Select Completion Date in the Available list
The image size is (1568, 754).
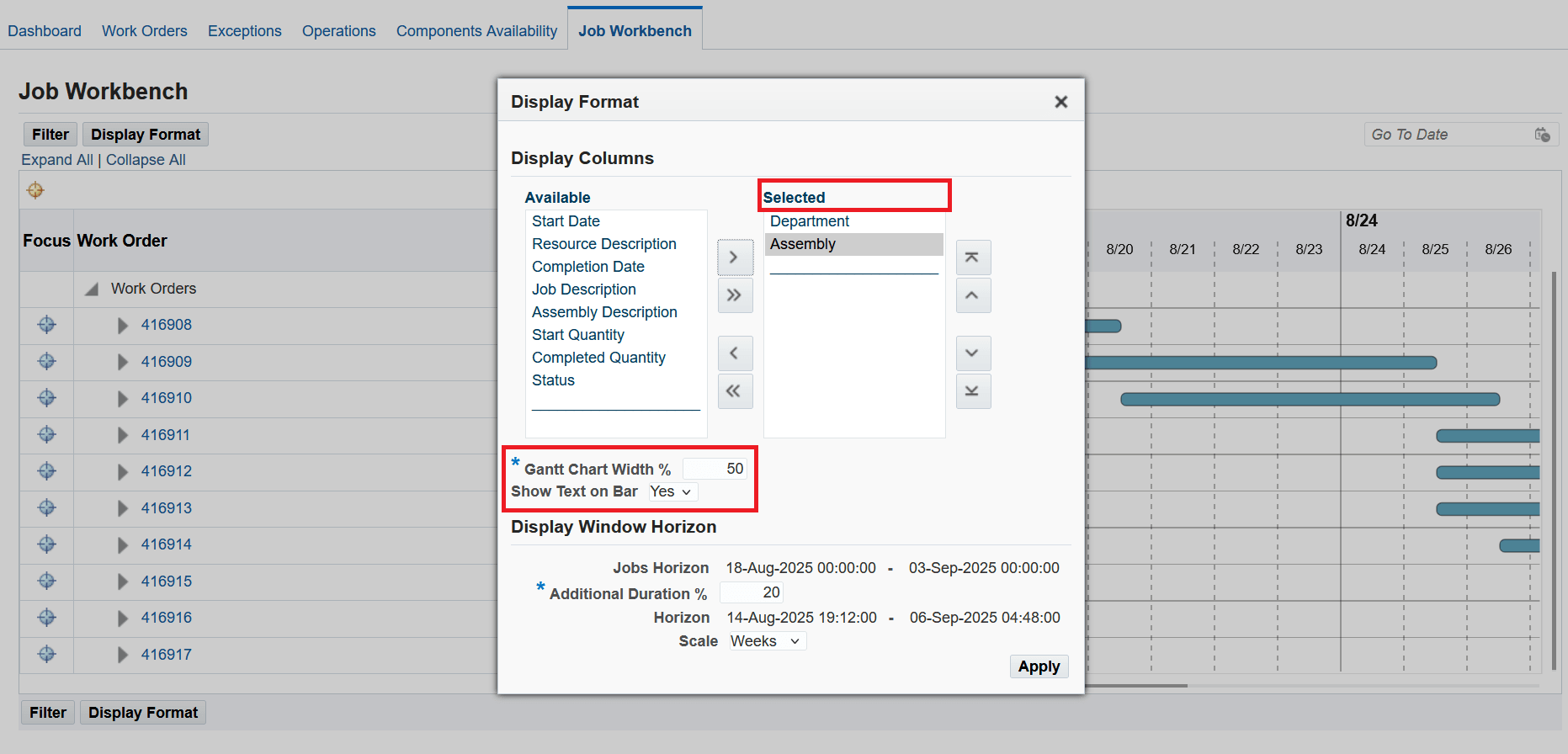[x=587, y=267]
